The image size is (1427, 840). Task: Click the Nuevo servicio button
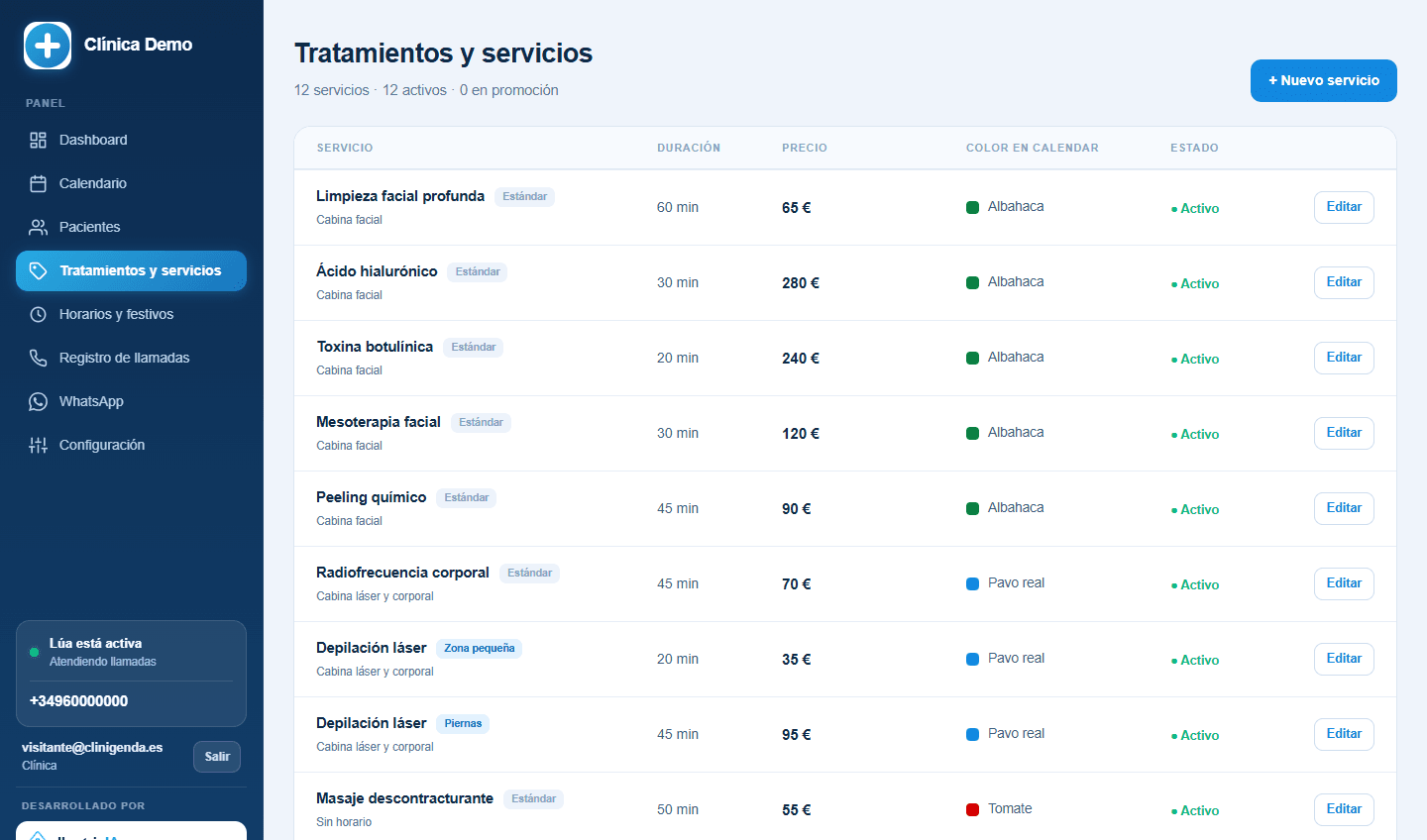1324,80
